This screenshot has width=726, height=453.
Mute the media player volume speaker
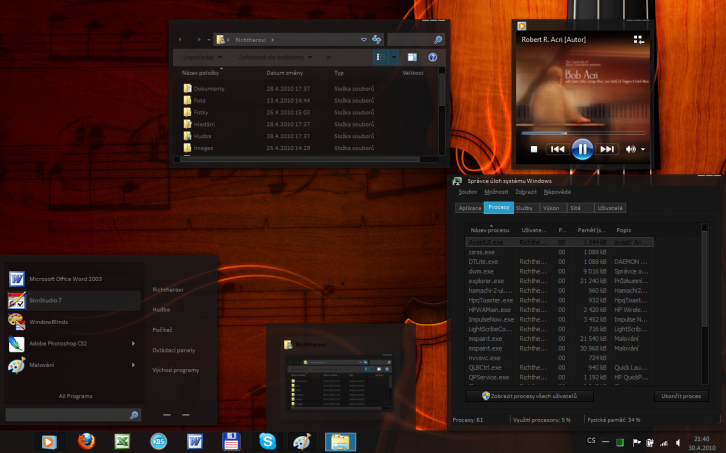(631, 149)
